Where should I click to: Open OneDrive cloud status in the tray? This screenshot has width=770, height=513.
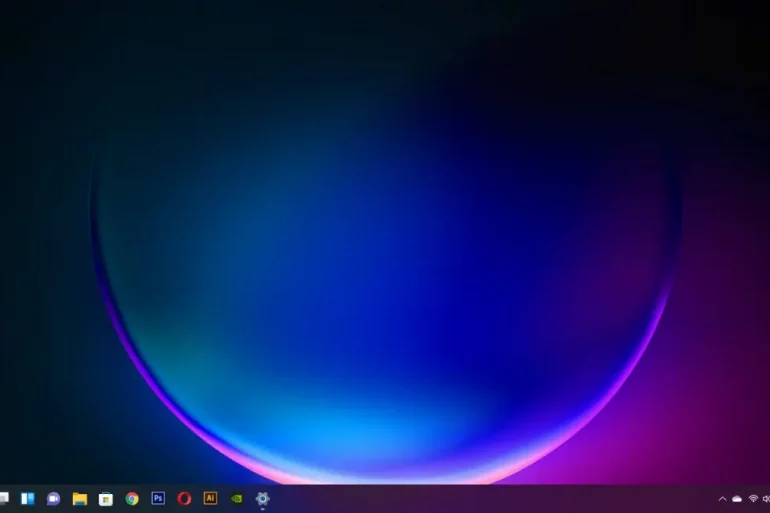pos(737,498)
